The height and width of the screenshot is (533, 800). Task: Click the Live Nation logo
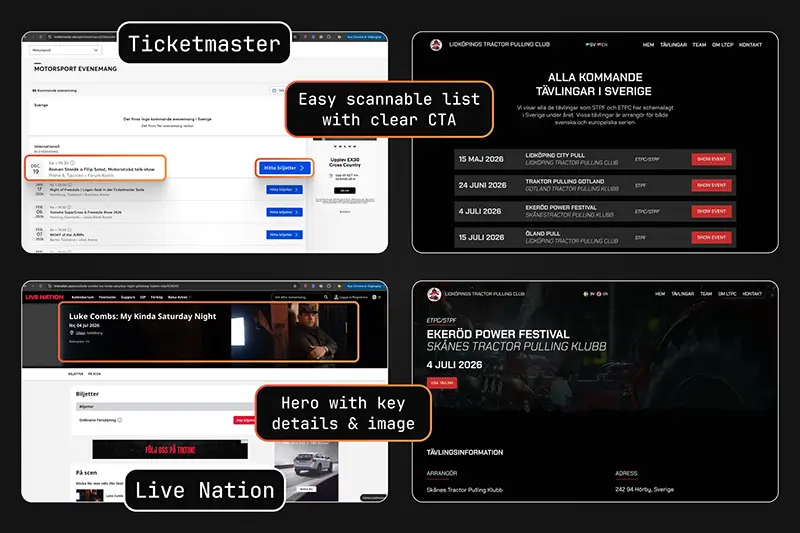[44, 297]
